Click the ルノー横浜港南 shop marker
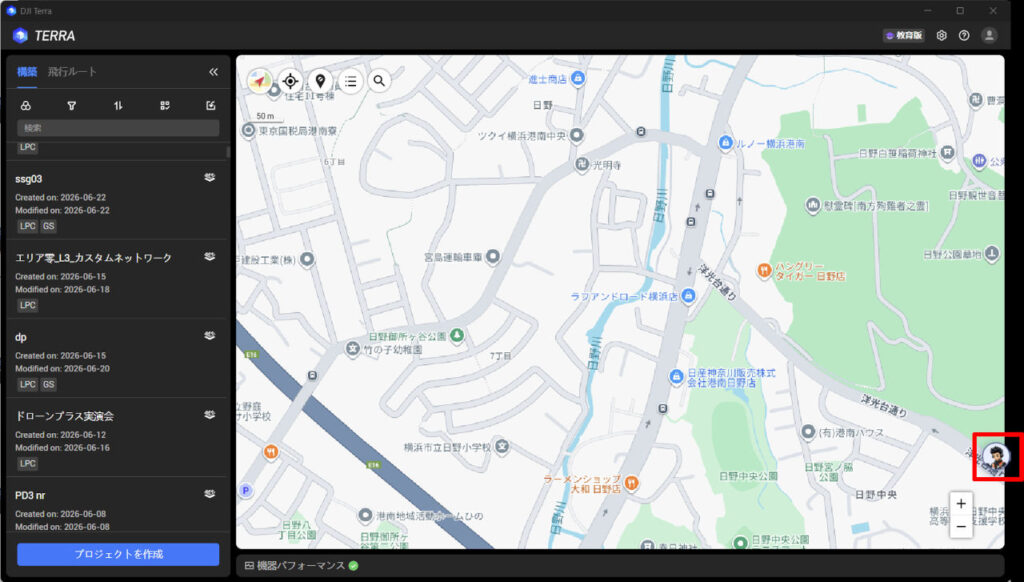 point(725,142)
